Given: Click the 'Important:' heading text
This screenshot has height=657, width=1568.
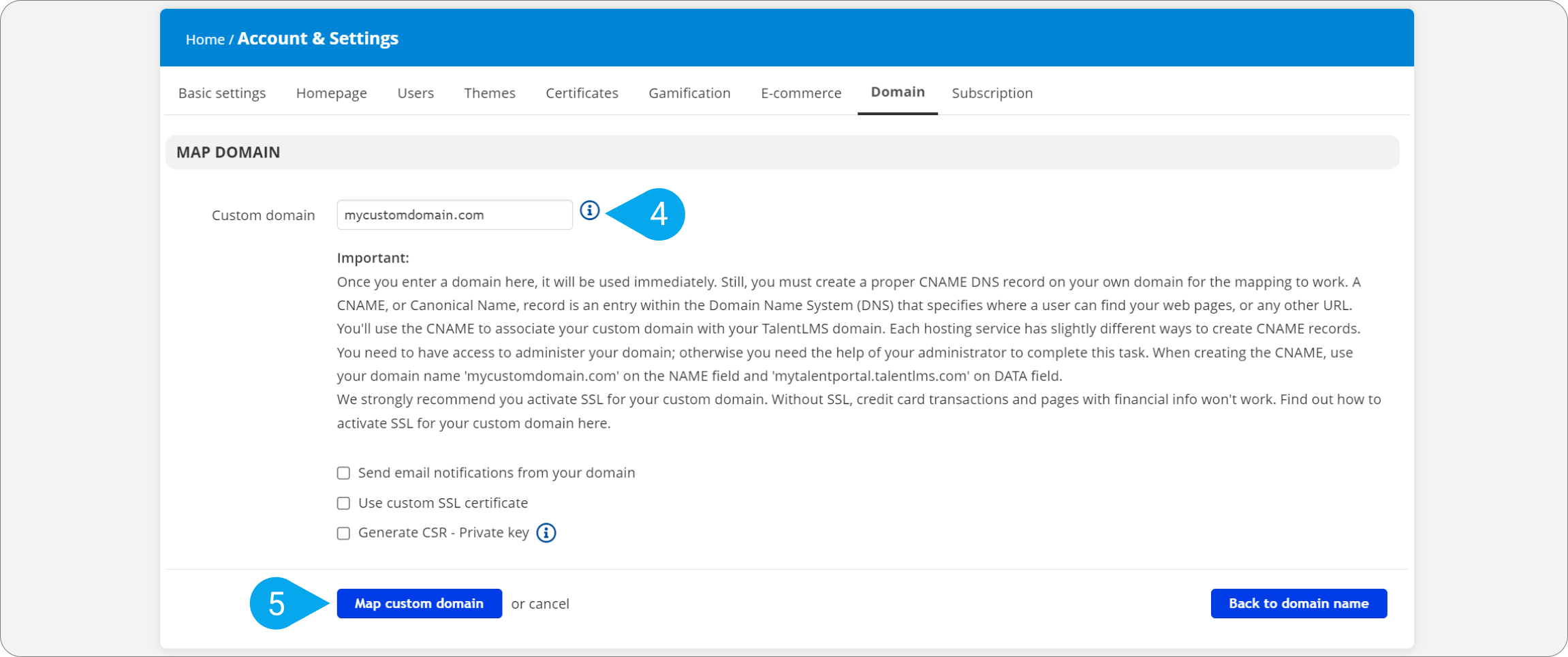Looking at the screenshot, I should (x=373, y=258).
